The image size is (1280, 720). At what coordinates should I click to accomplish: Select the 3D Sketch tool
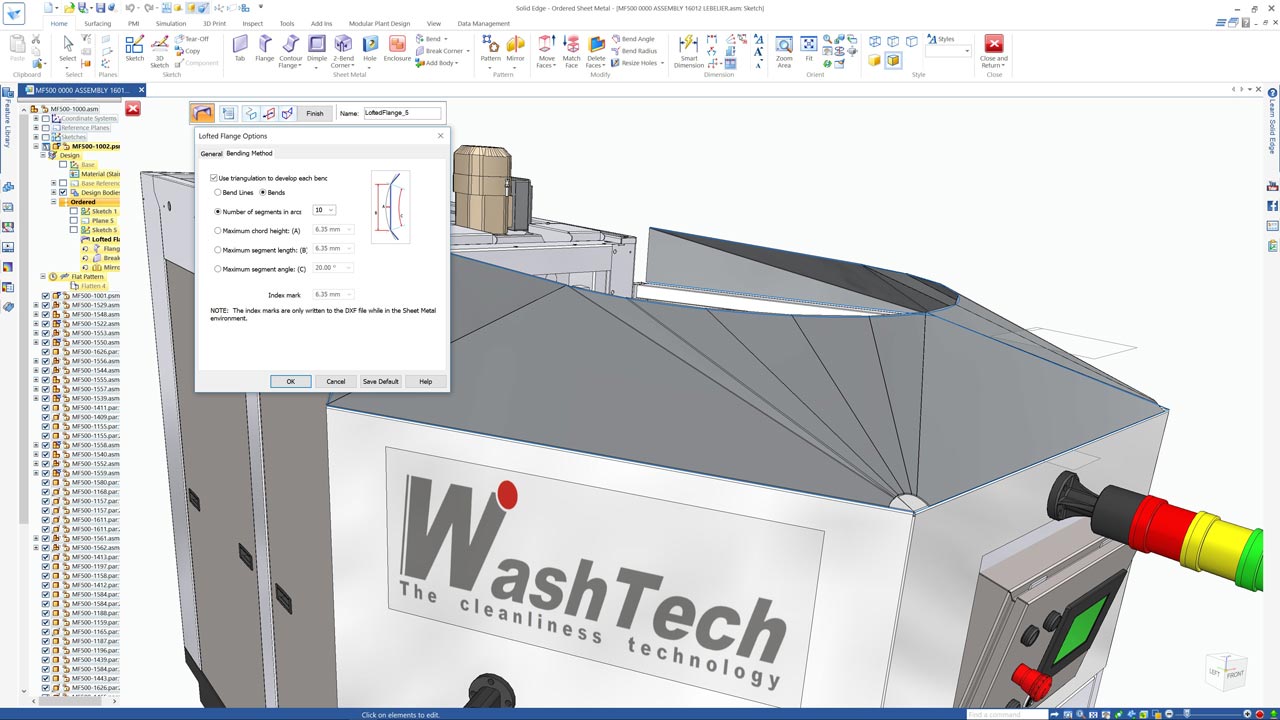(x=160, y=46)
